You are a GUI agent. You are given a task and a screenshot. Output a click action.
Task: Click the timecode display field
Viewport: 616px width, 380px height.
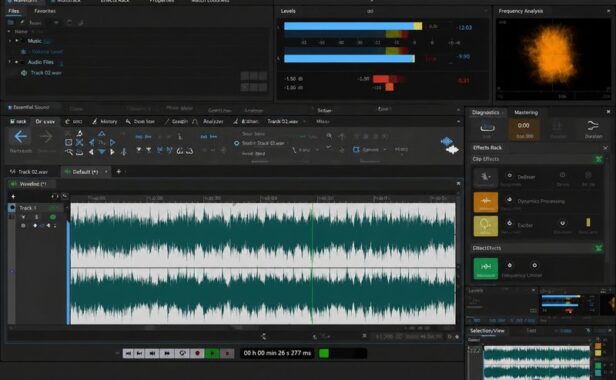pyautogui.click(x=277, y=353)
